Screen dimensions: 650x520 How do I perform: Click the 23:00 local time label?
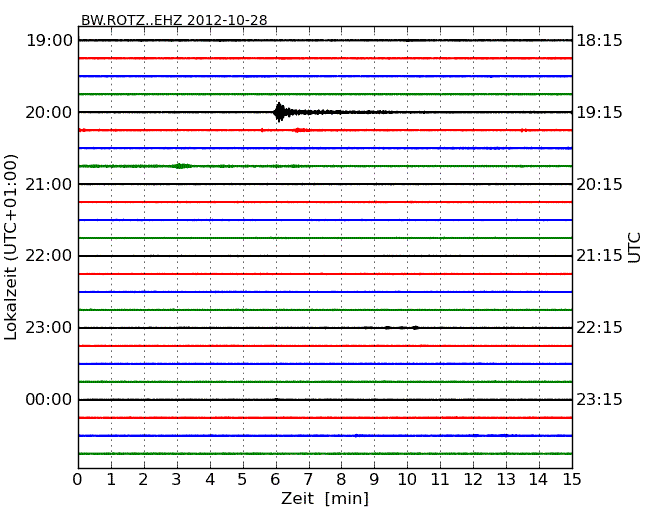tap(49, 328)
